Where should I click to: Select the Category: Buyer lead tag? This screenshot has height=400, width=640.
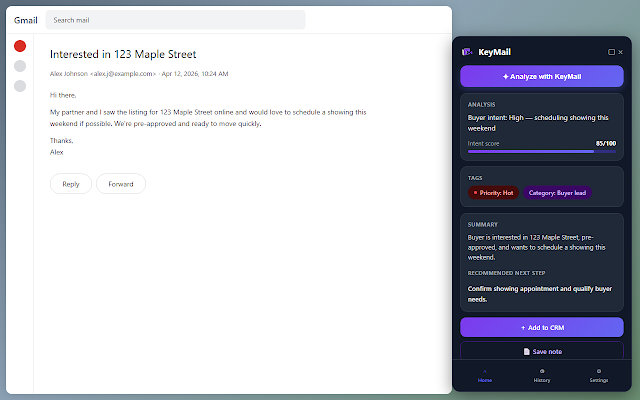(x=557, y=193)
